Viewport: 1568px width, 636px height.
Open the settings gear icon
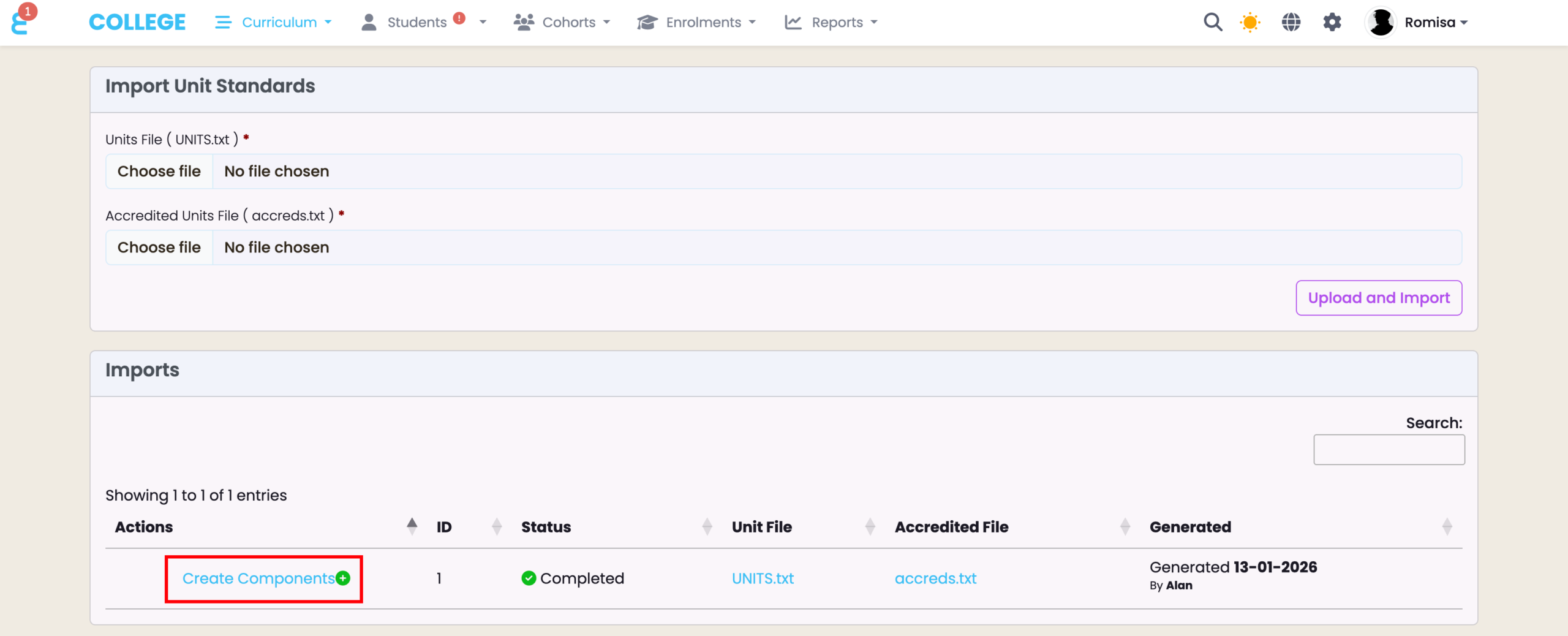1332,23
